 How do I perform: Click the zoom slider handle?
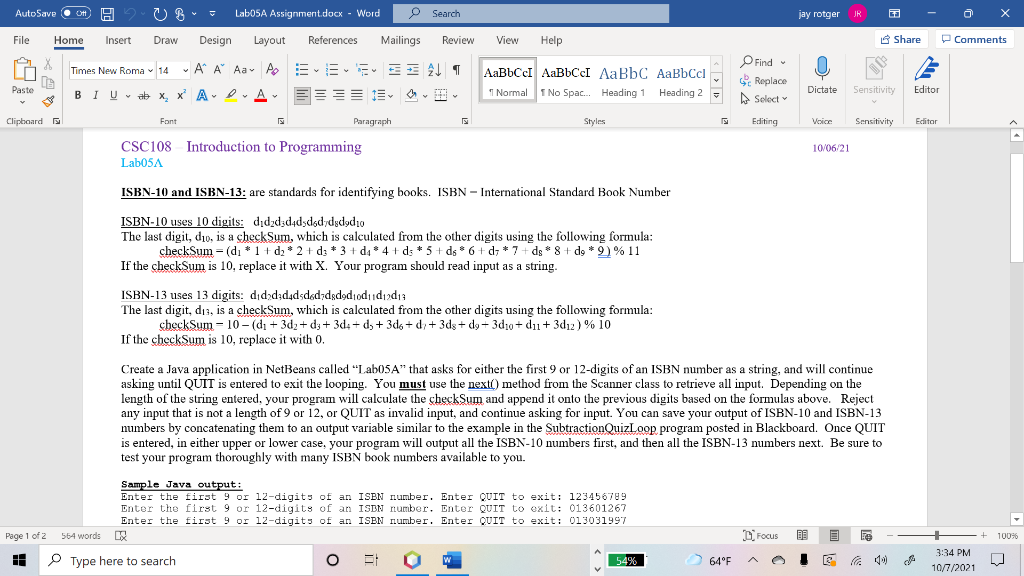click(x=936, y=536)
